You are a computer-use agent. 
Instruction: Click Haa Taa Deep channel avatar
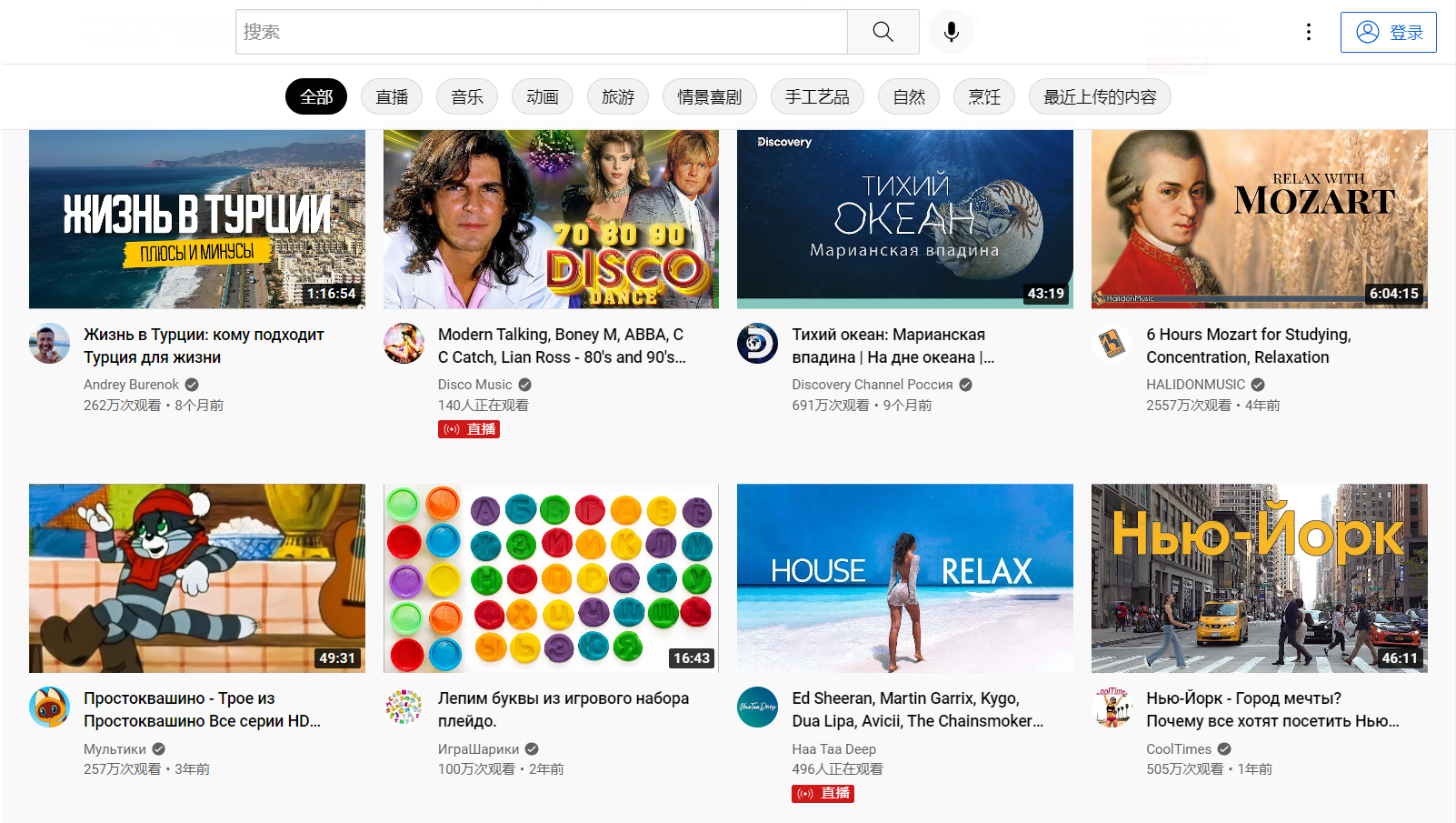[757, 708]
